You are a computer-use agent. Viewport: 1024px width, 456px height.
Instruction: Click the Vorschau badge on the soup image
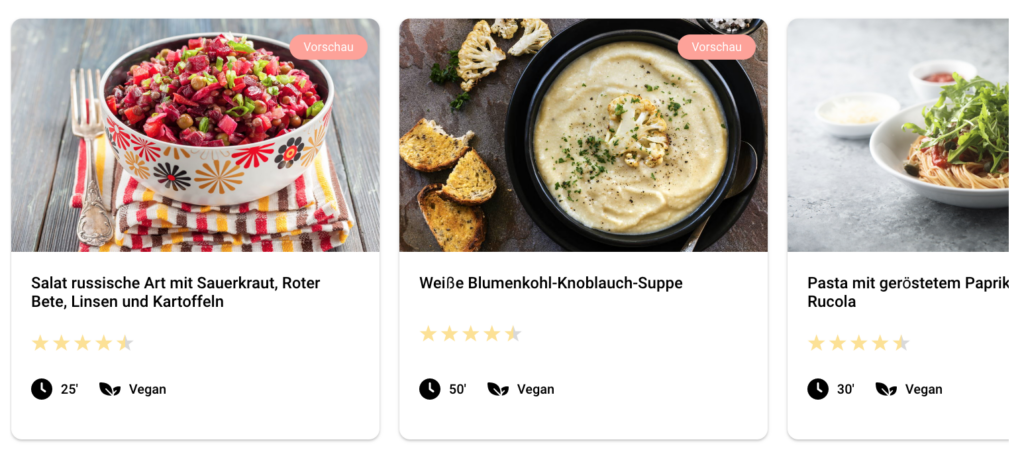716,47
